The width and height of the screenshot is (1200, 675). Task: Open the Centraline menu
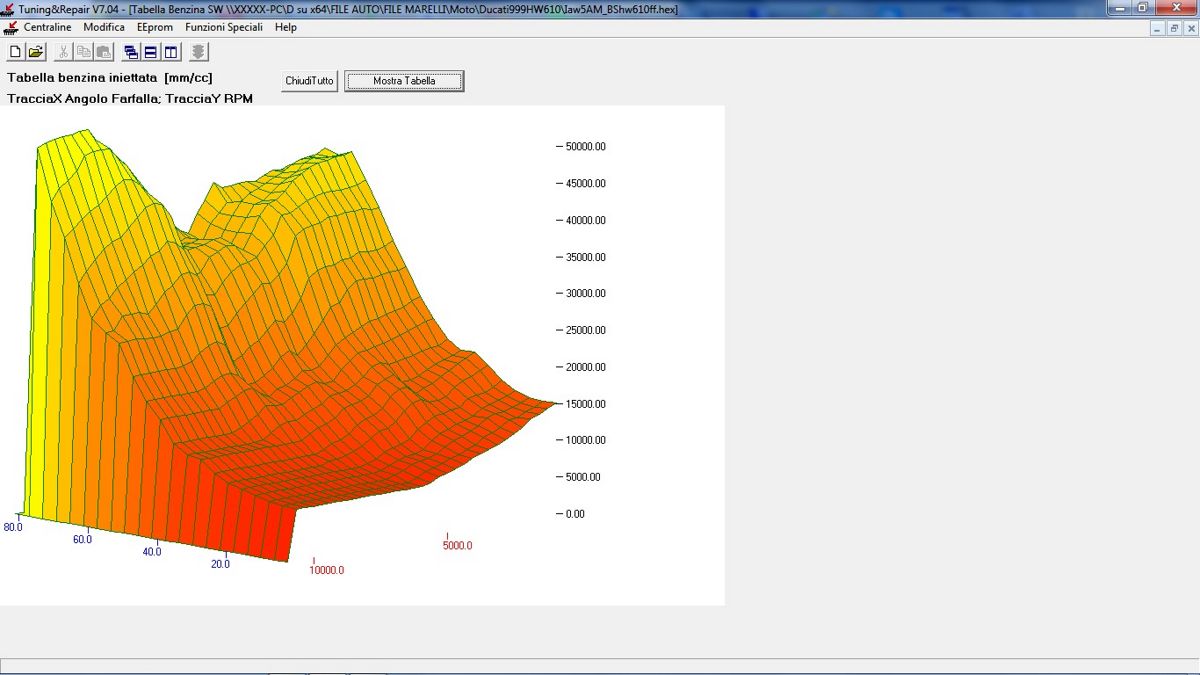[x=47, y=27]
